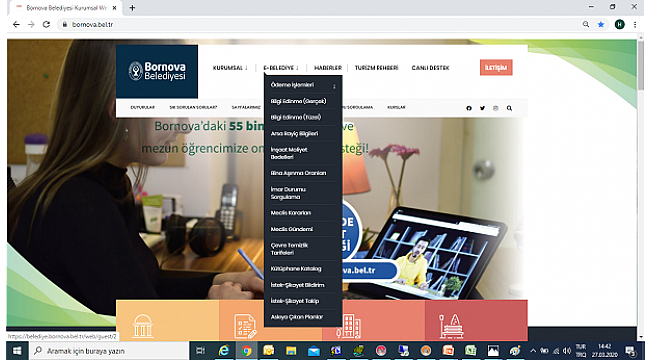Click the website search magnifier icon
Screen dimensions: 650x360
pos(509,108)
